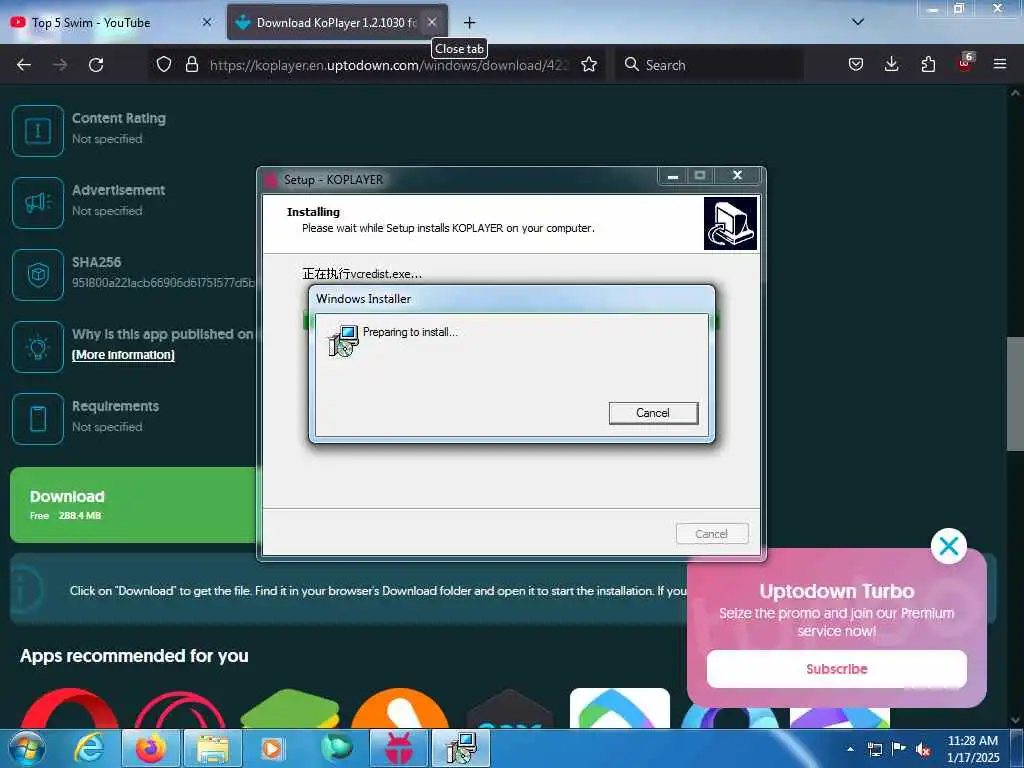Click the Windows Installer computer icon
1024x768 pixels.
[x=344, y=340]
